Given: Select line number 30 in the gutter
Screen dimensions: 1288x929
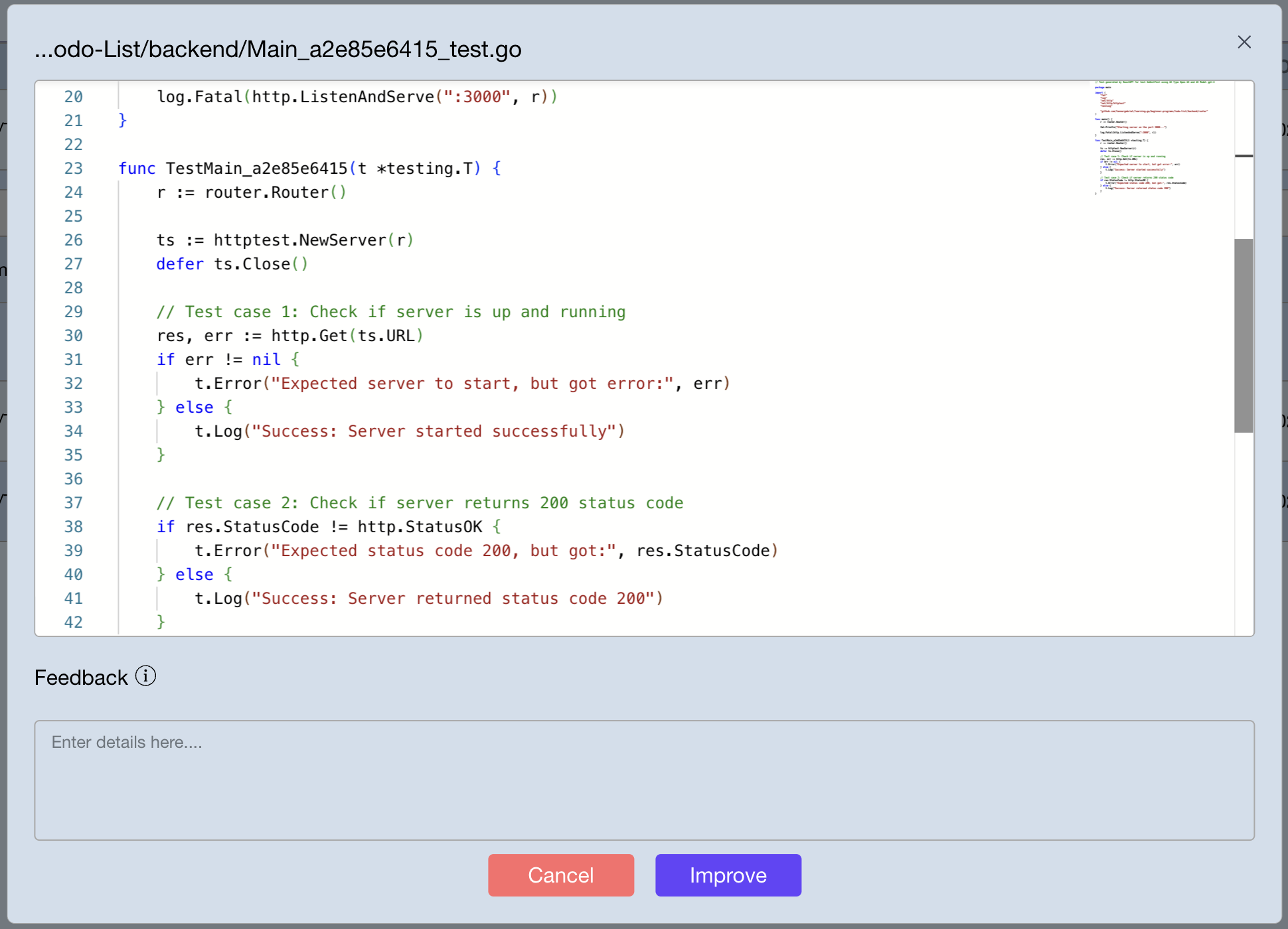Looking at the screenshot, I should coord(74,335).
